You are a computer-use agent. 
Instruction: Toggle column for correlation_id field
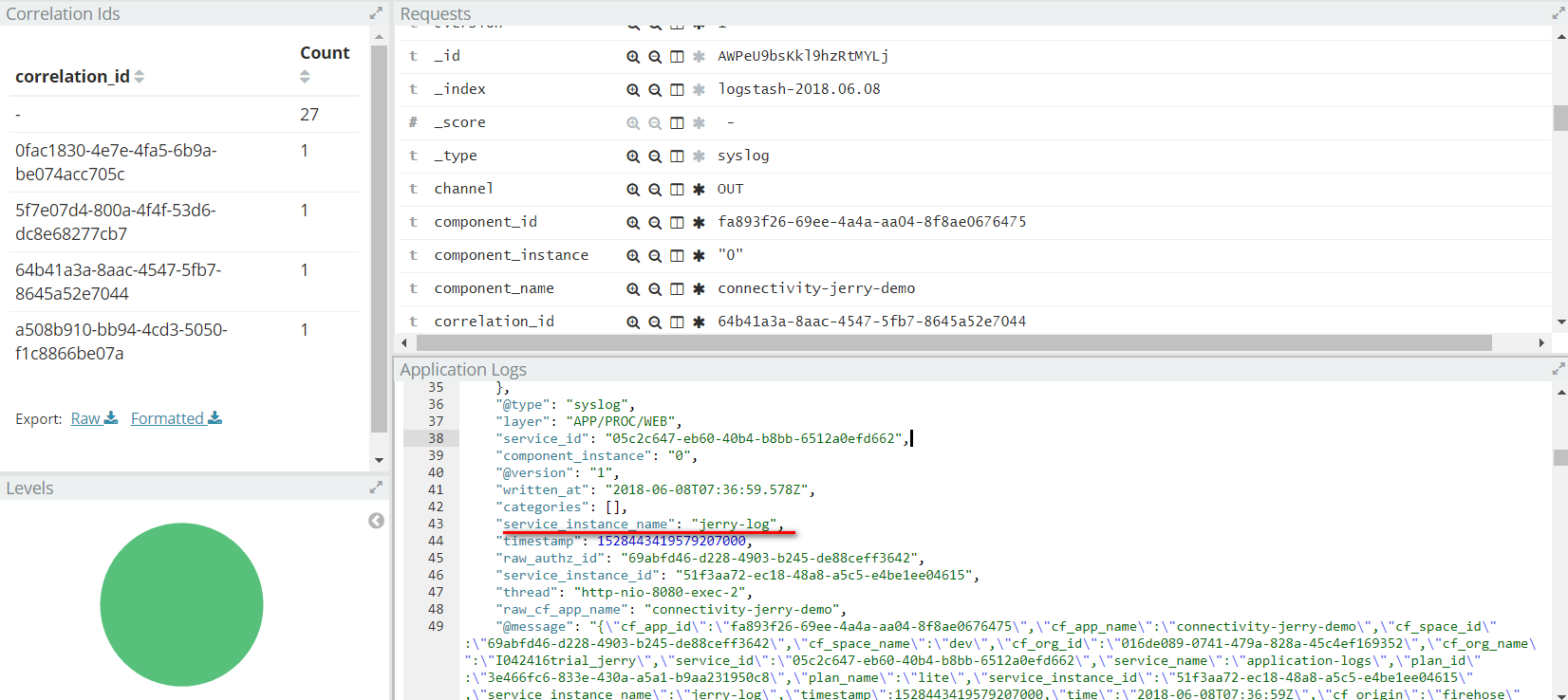(x=677, y=322)
